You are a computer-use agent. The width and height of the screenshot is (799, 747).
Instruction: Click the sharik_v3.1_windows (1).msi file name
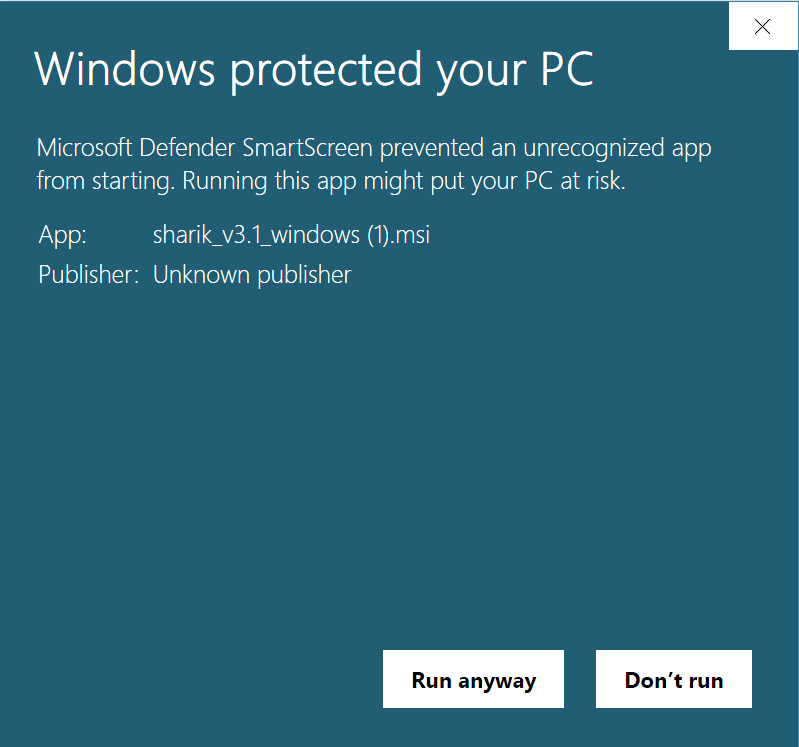(x=291, y=235)
